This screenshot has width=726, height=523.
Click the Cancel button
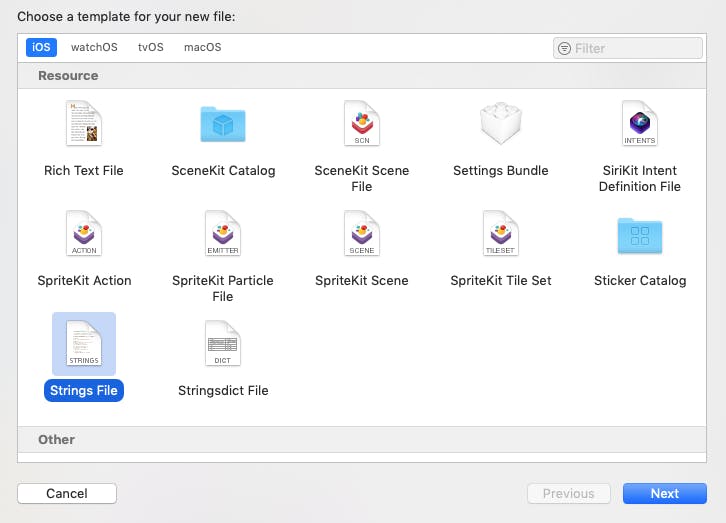pyautogui.click(x=67, y=493)
